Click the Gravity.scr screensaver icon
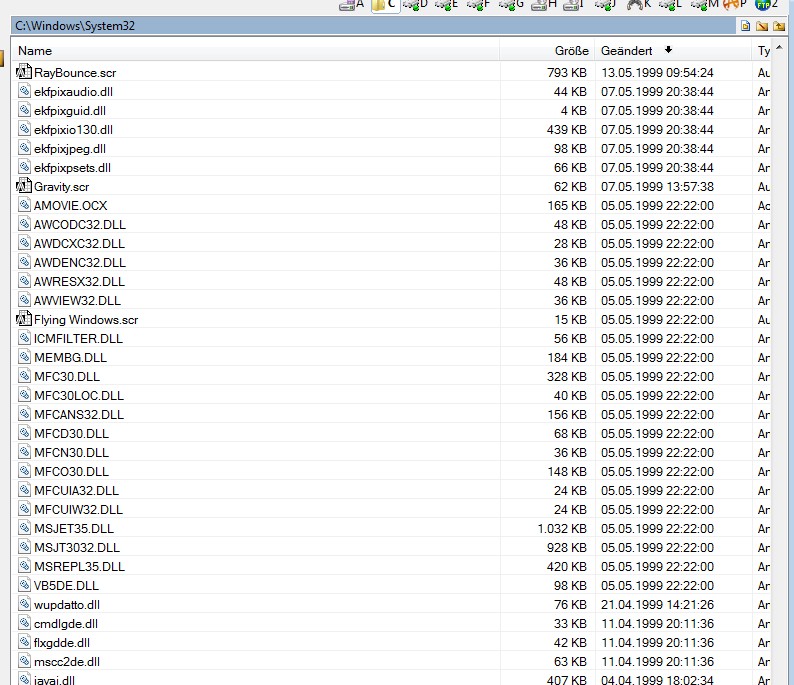 [x=24, y=186]
